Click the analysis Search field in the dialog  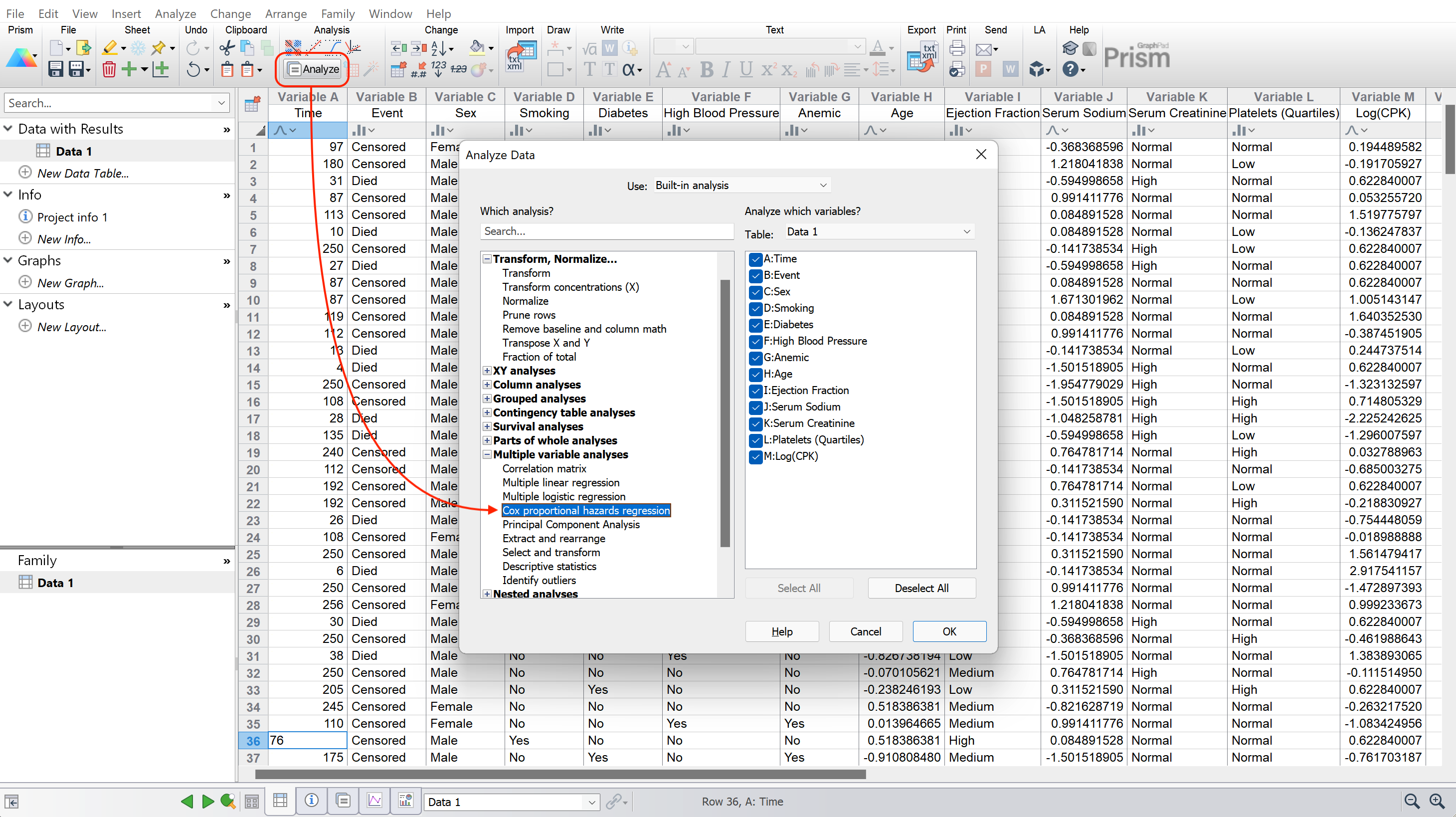pos(606,231)
